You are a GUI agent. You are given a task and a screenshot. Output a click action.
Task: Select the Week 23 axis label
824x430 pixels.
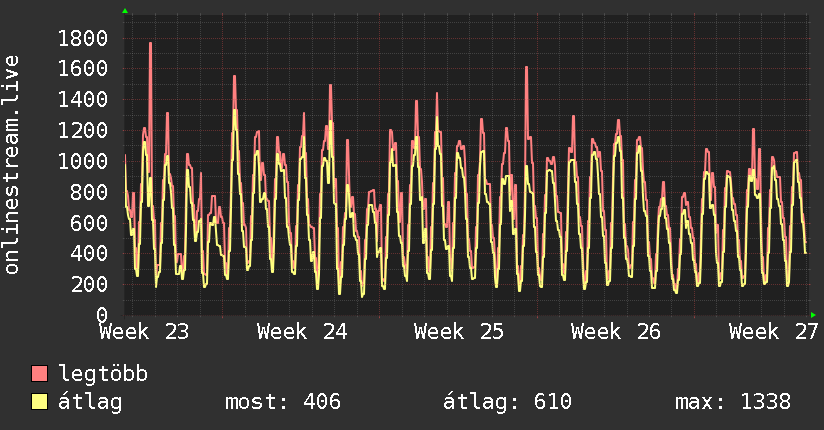pyautogui.click(x=144, y=332)
